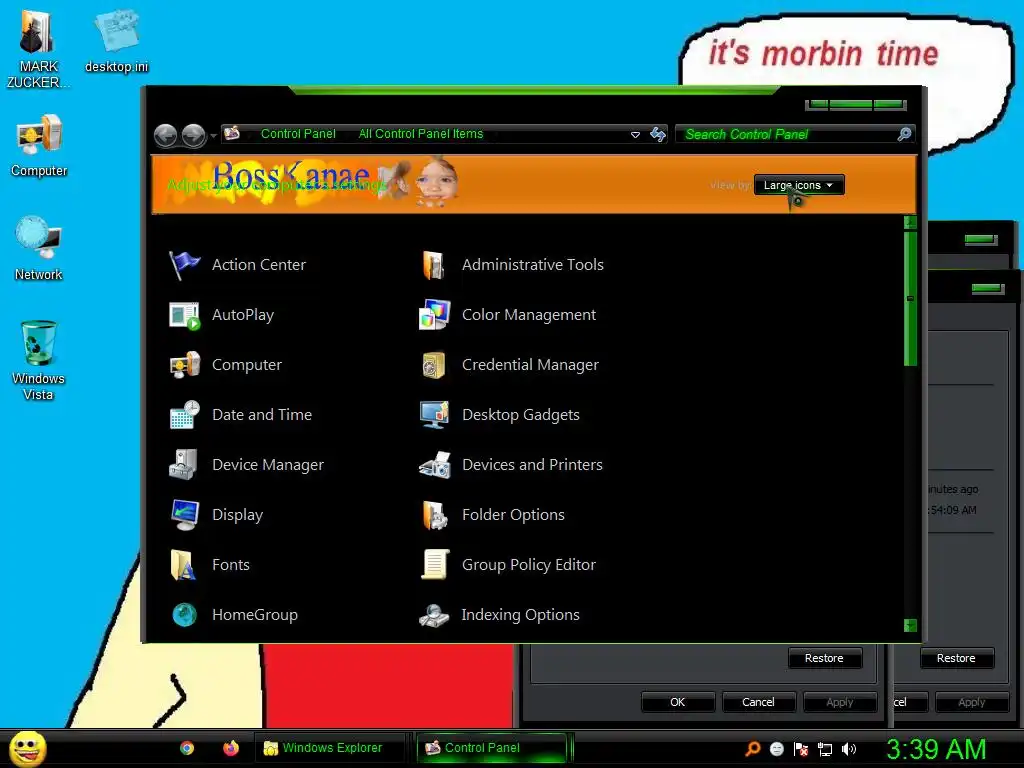Click Apply button in rightmost dialog

[971, 702]
